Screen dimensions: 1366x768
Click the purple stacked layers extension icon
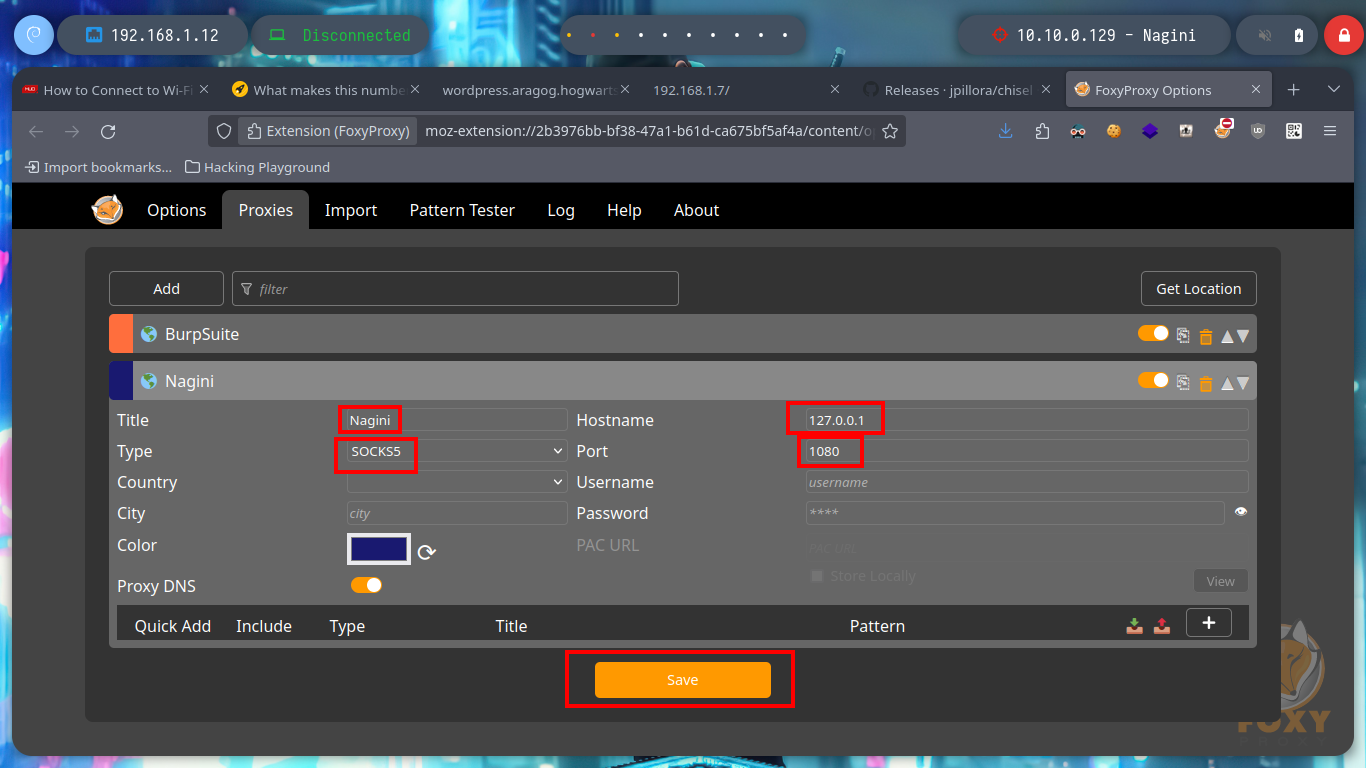[1150, 131]
